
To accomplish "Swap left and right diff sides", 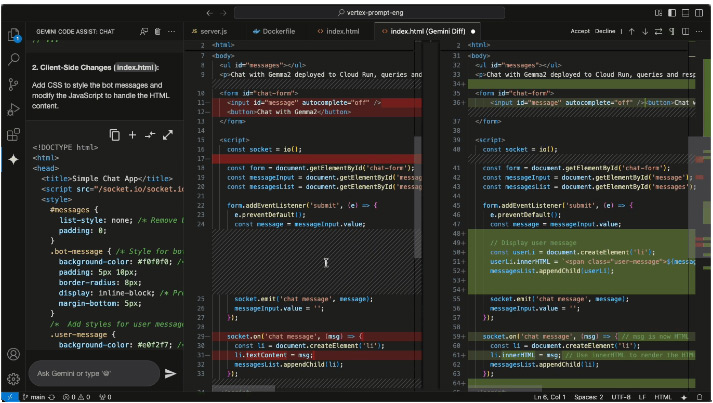I will coord(658,31).
